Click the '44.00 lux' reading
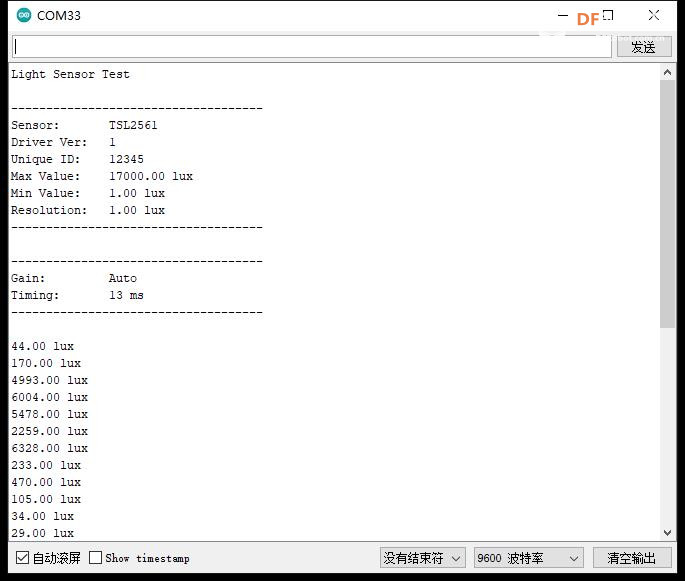The height and width of the screenshot is (581, 685). (42, 346)
